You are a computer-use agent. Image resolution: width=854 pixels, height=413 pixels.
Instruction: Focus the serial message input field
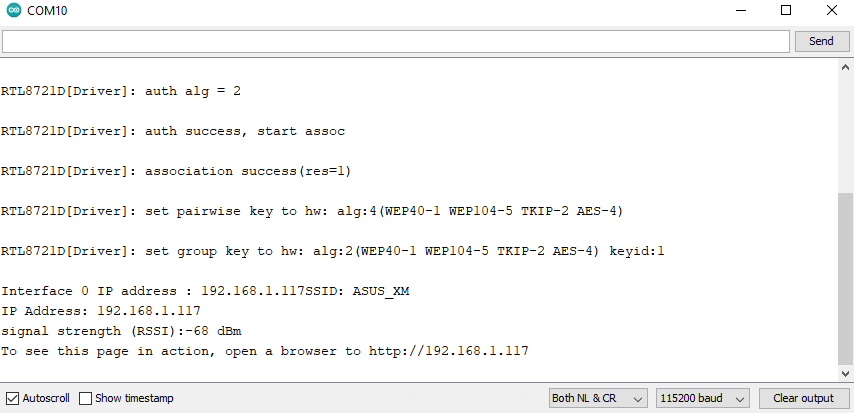pyautogui.click(x=395, y=41)
